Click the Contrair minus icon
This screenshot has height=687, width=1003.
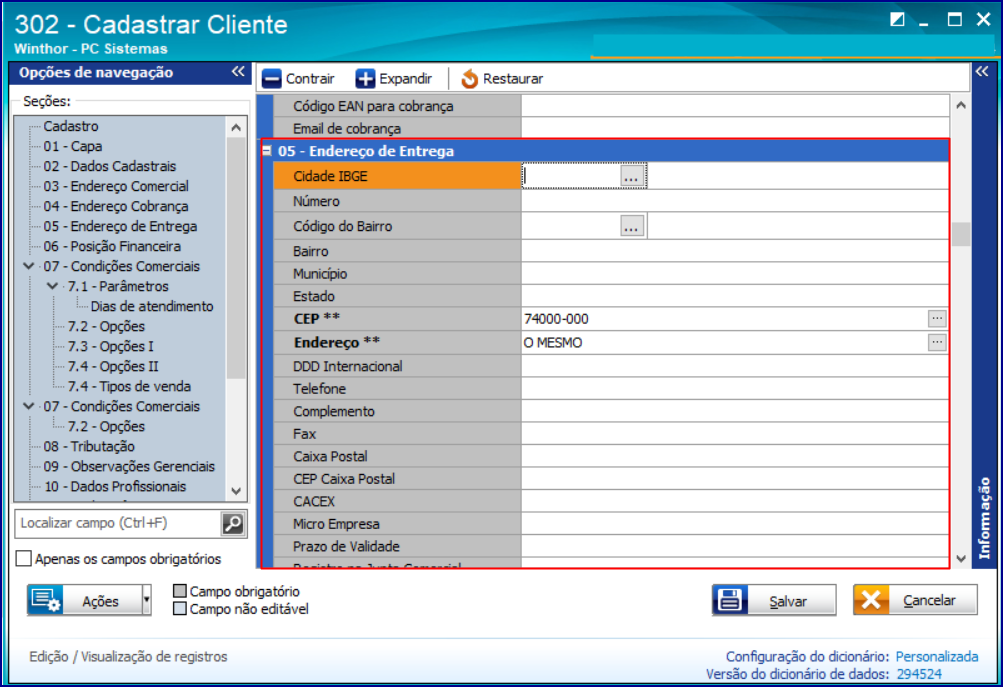pos(272,79)
